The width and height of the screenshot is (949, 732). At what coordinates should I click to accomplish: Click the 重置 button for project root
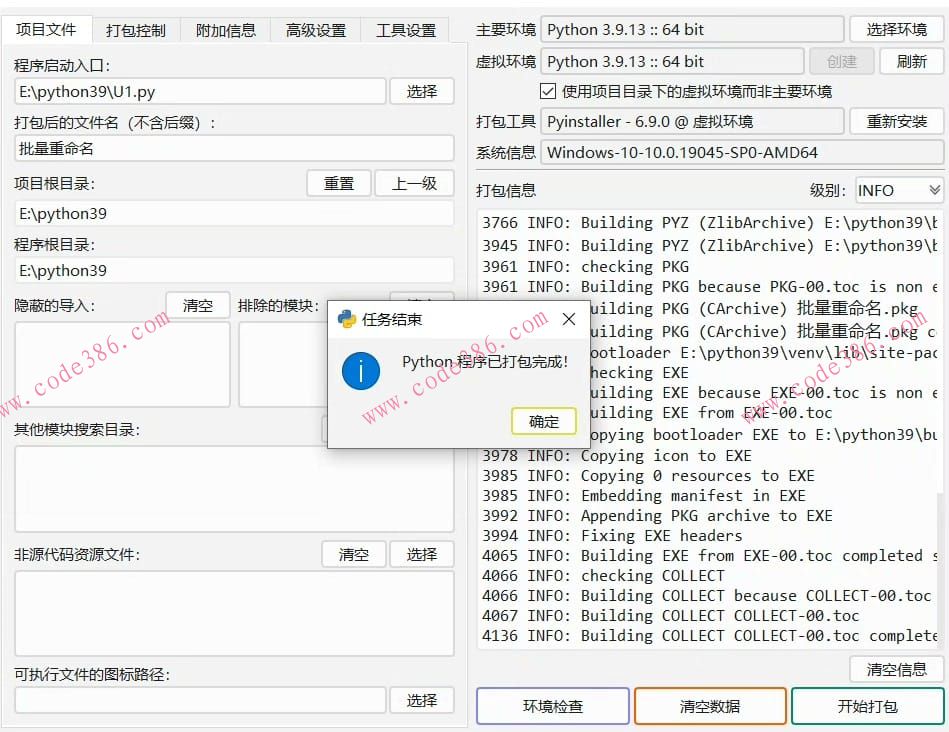[338, 183]
